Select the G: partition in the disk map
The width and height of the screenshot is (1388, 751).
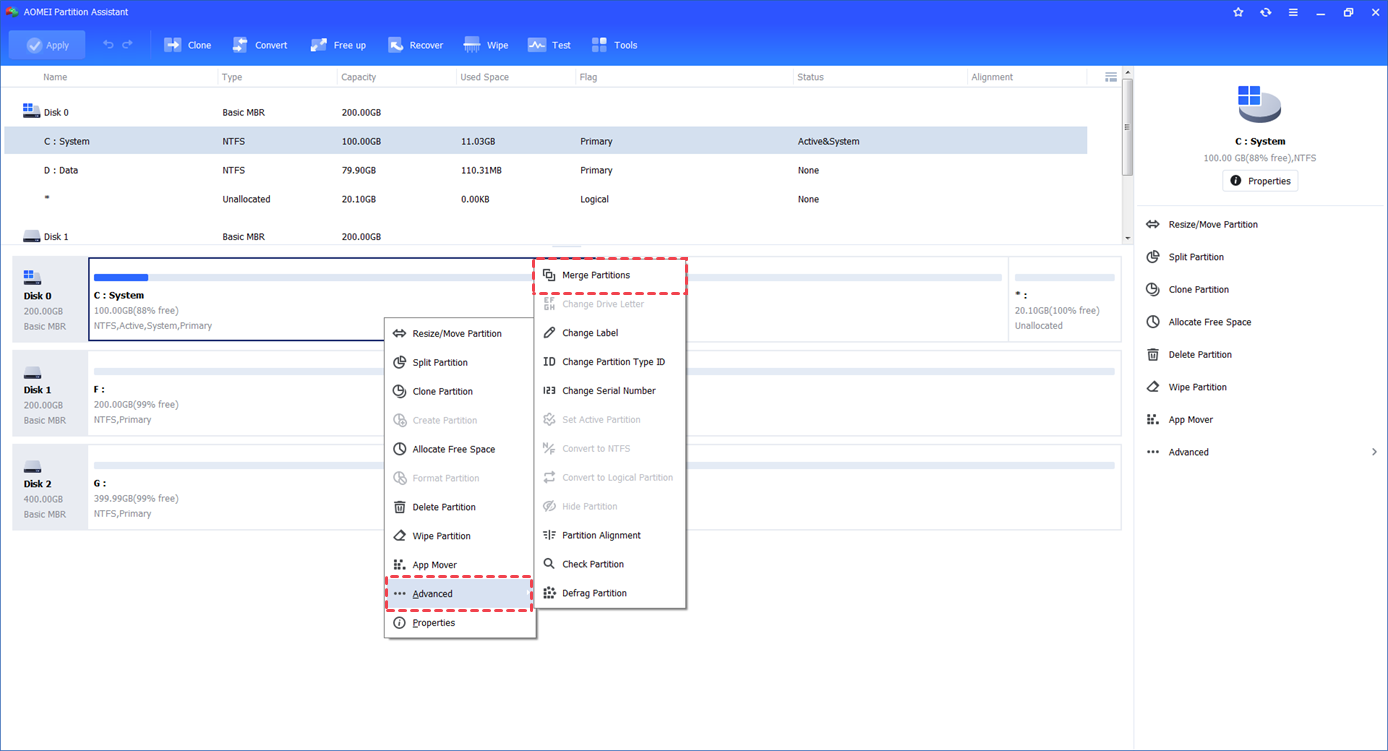[x=604, y=487]
